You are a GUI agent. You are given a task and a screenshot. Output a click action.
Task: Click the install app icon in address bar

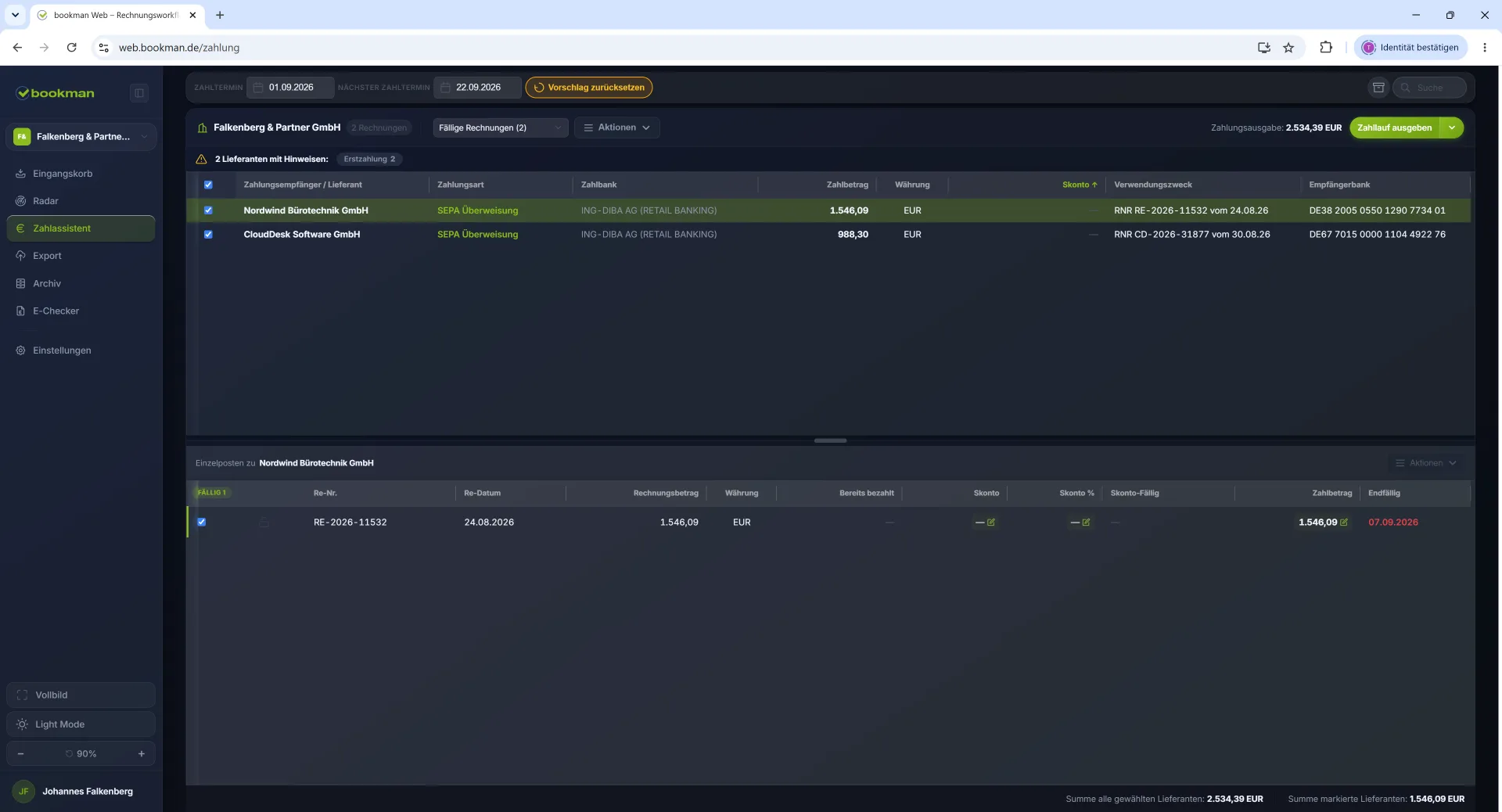1263,48
